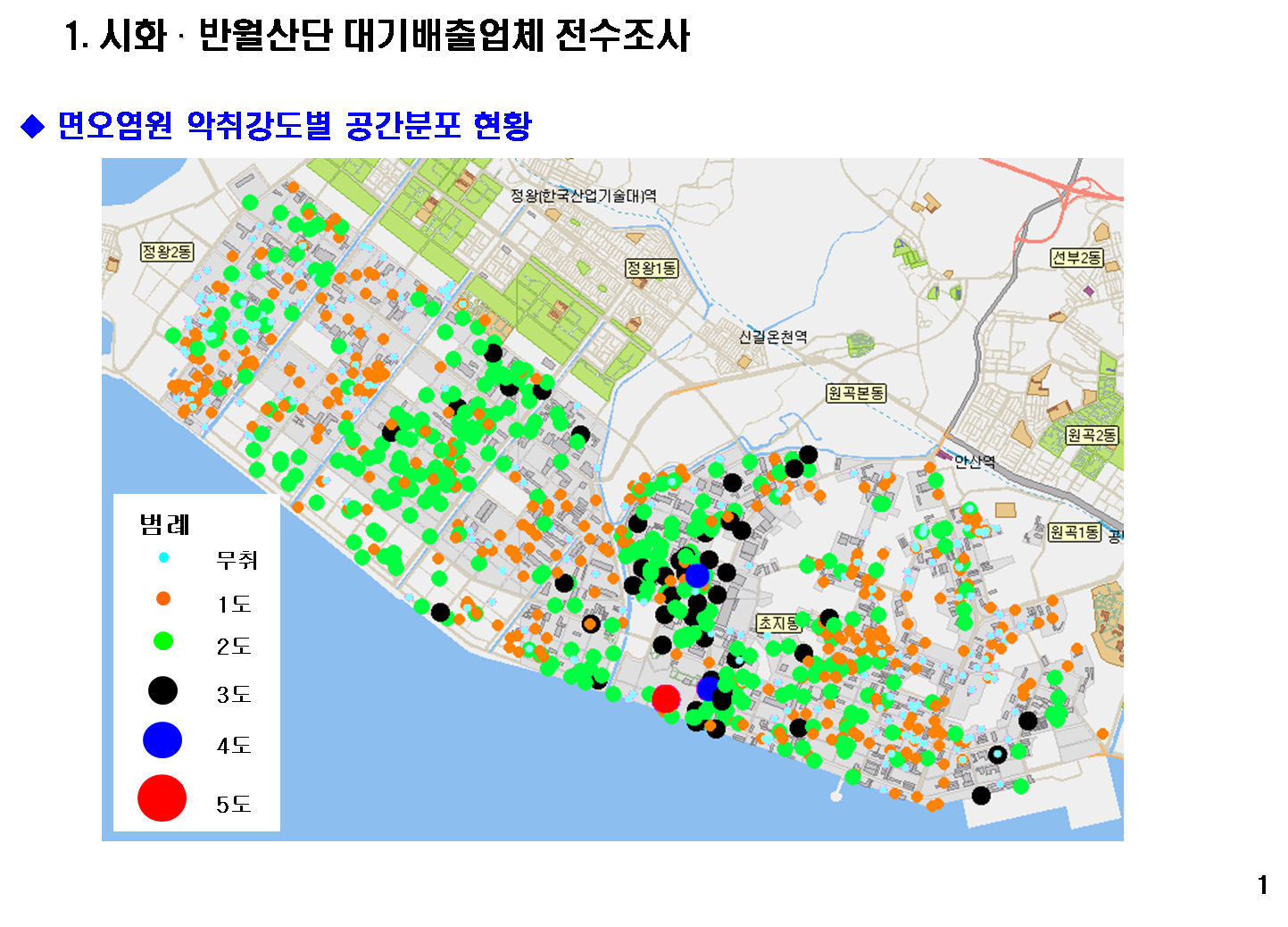Click the 범례 legend heading
Viewport: 1288px width, 927px height.
[x=165, y=524]
